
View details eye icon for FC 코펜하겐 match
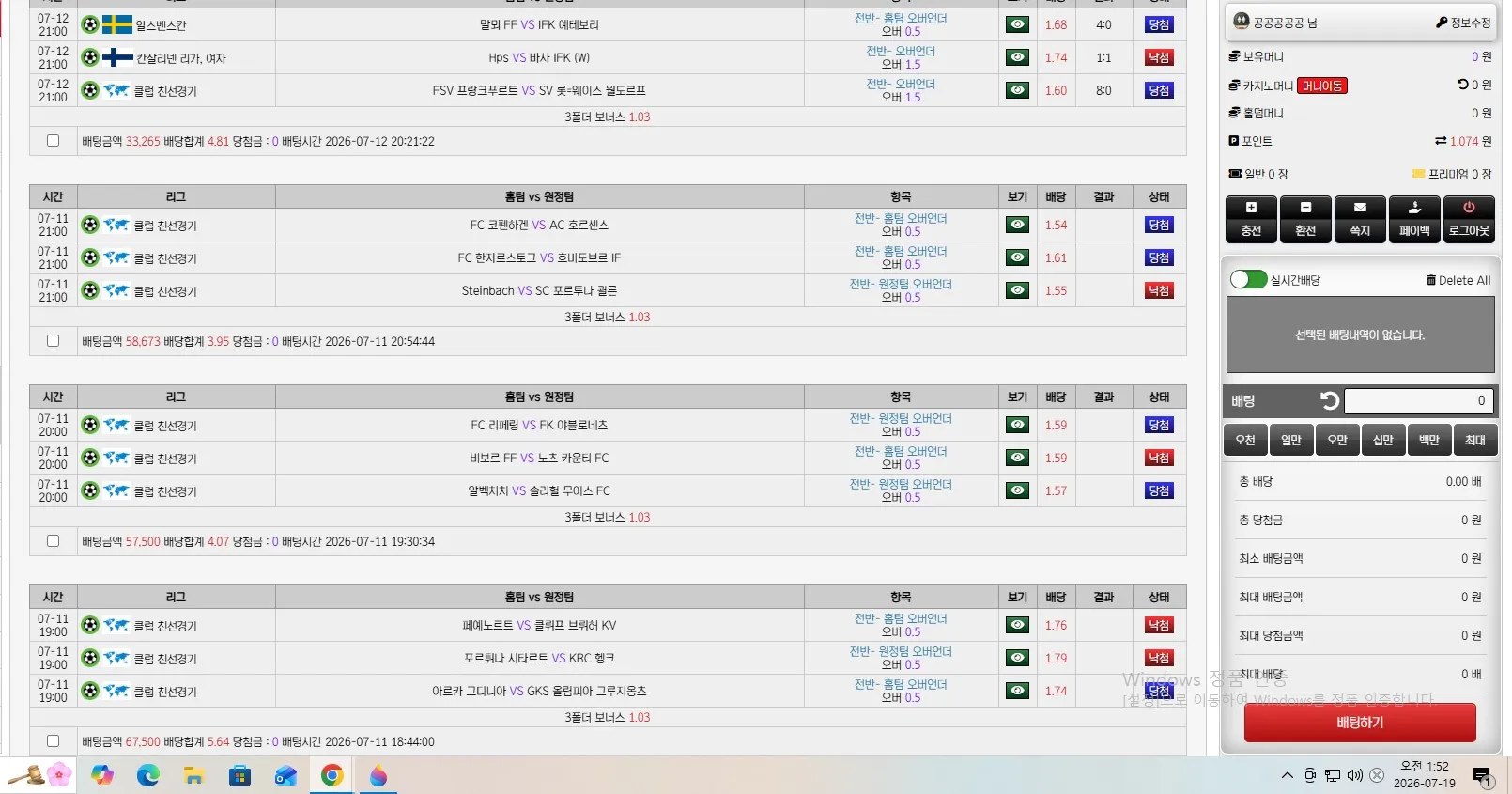click(1017, 225)
